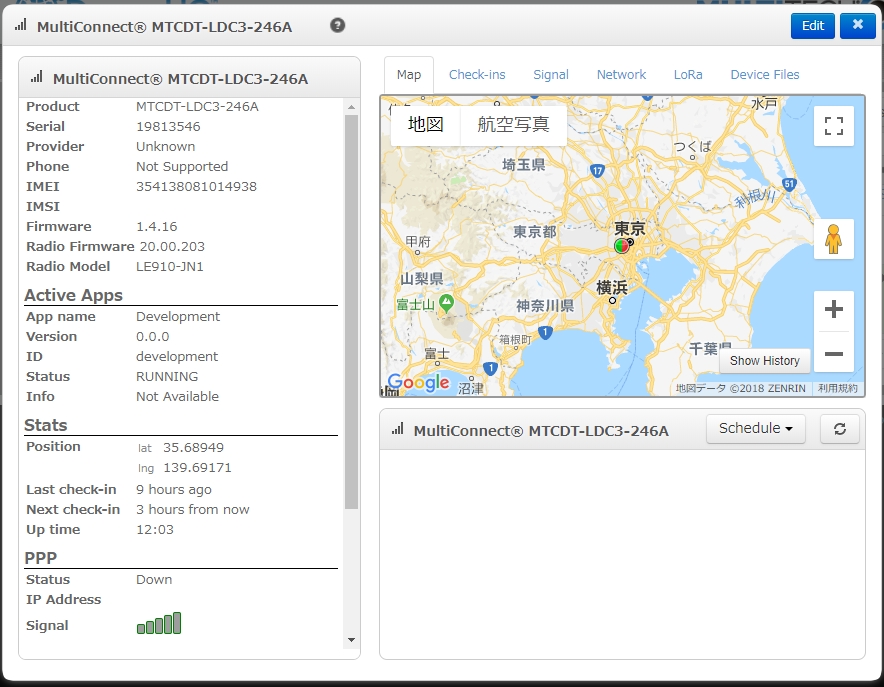This screenshot has width=884, height=687.
Task: Click the refresh icon button
Action: [839, 429]
